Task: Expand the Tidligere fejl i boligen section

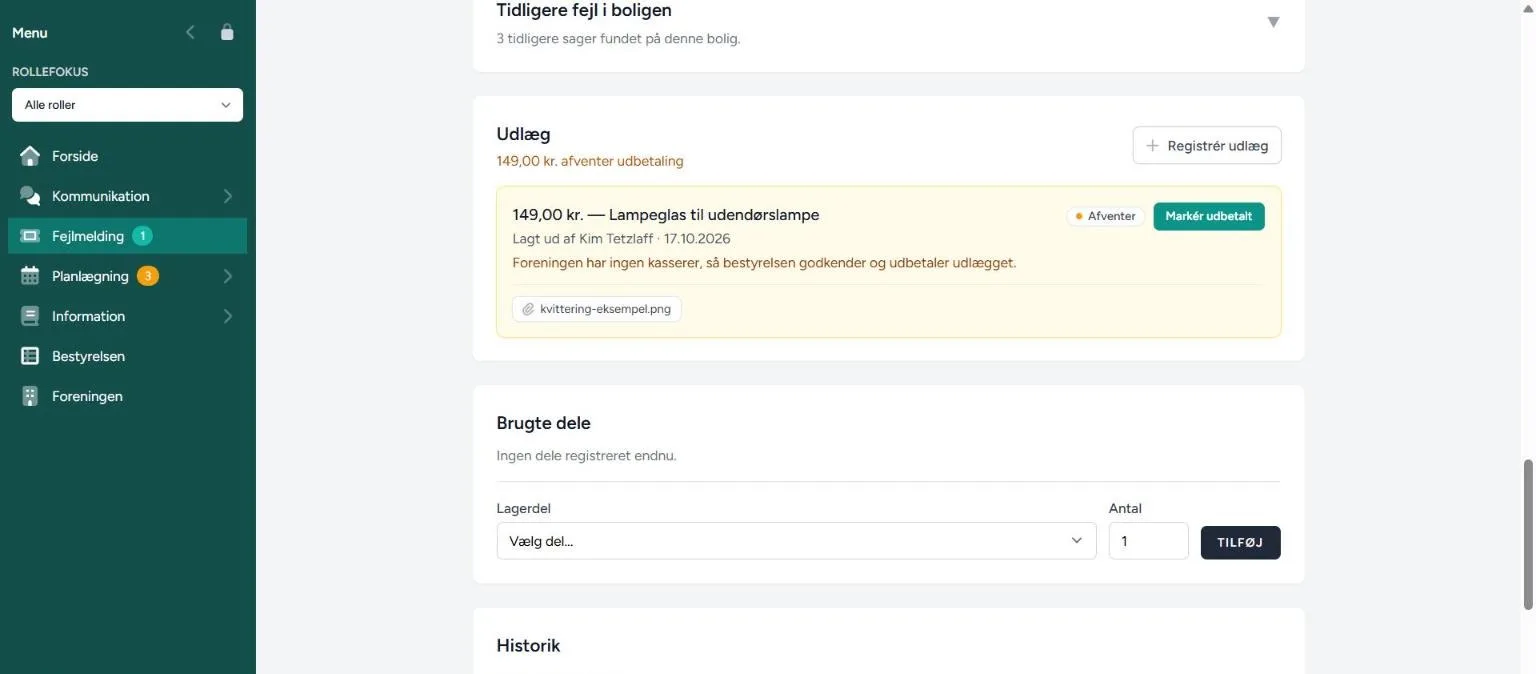Action: pyautogui.click(x=1273, y=22)
